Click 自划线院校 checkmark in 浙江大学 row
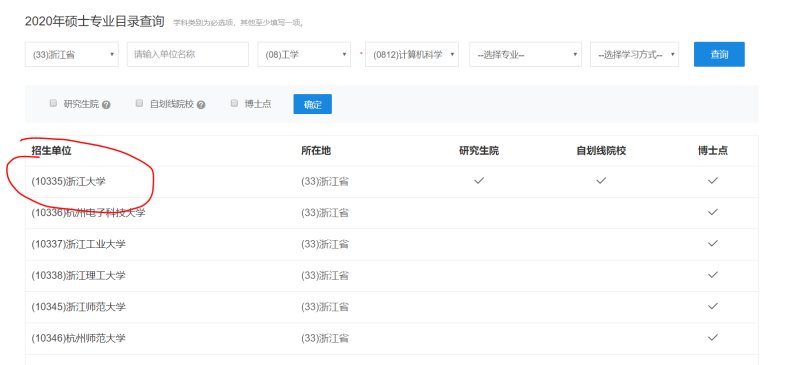The height and width of the screenshot is (365, 800). click(x=601, y=181)
